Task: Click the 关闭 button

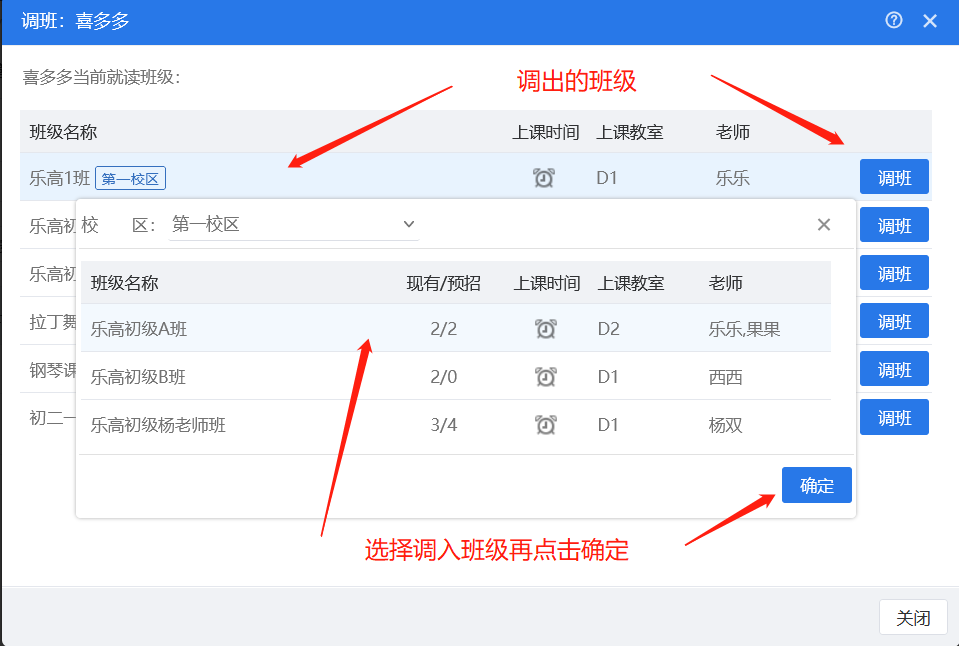Action: point(913,617)
